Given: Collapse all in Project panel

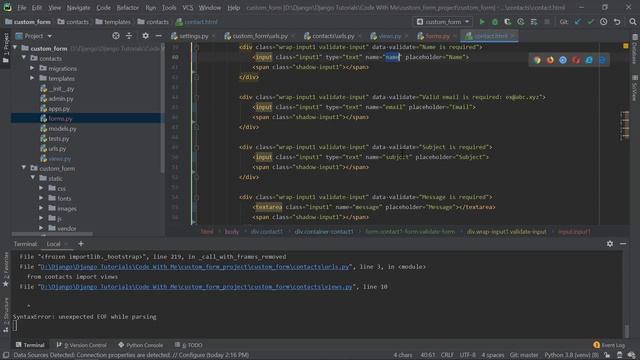Looking at the screenshot, I should coord(129,36).
